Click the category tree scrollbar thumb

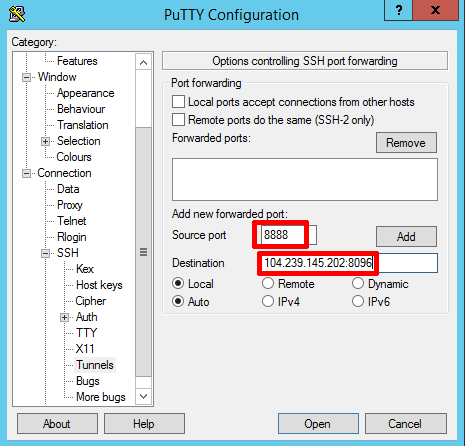pyautogui.click(x=144, y=252)
